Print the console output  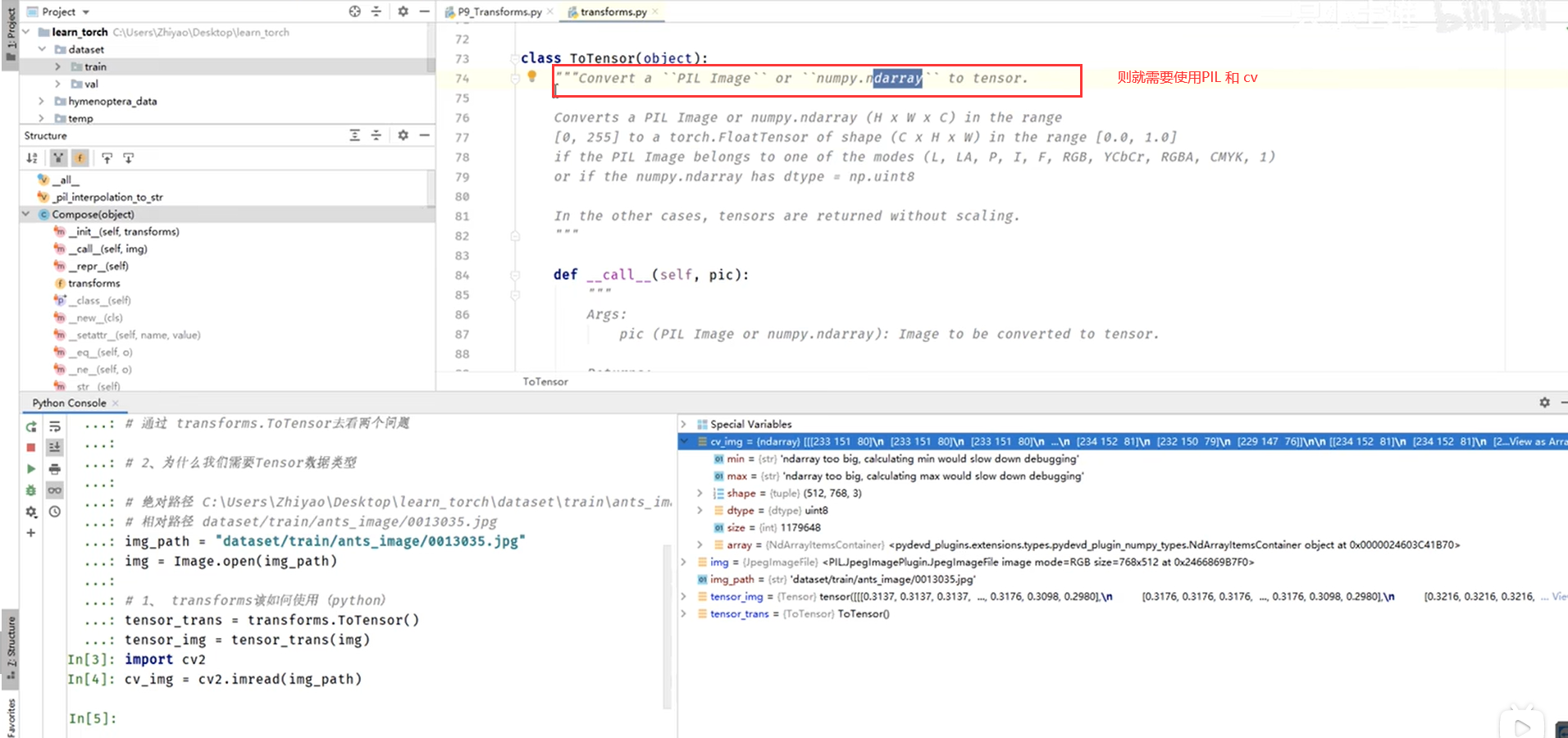(55, 469)
